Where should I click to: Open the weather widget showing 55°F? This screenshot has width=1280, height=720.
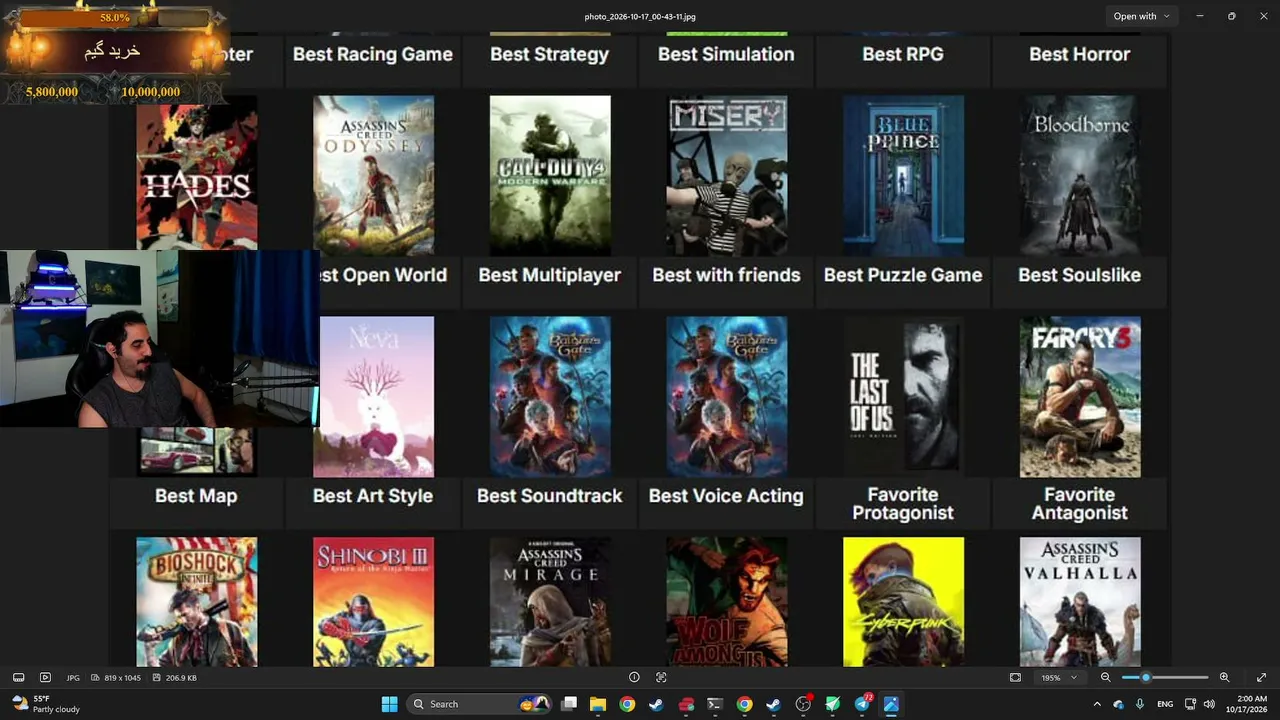point(45,704)
